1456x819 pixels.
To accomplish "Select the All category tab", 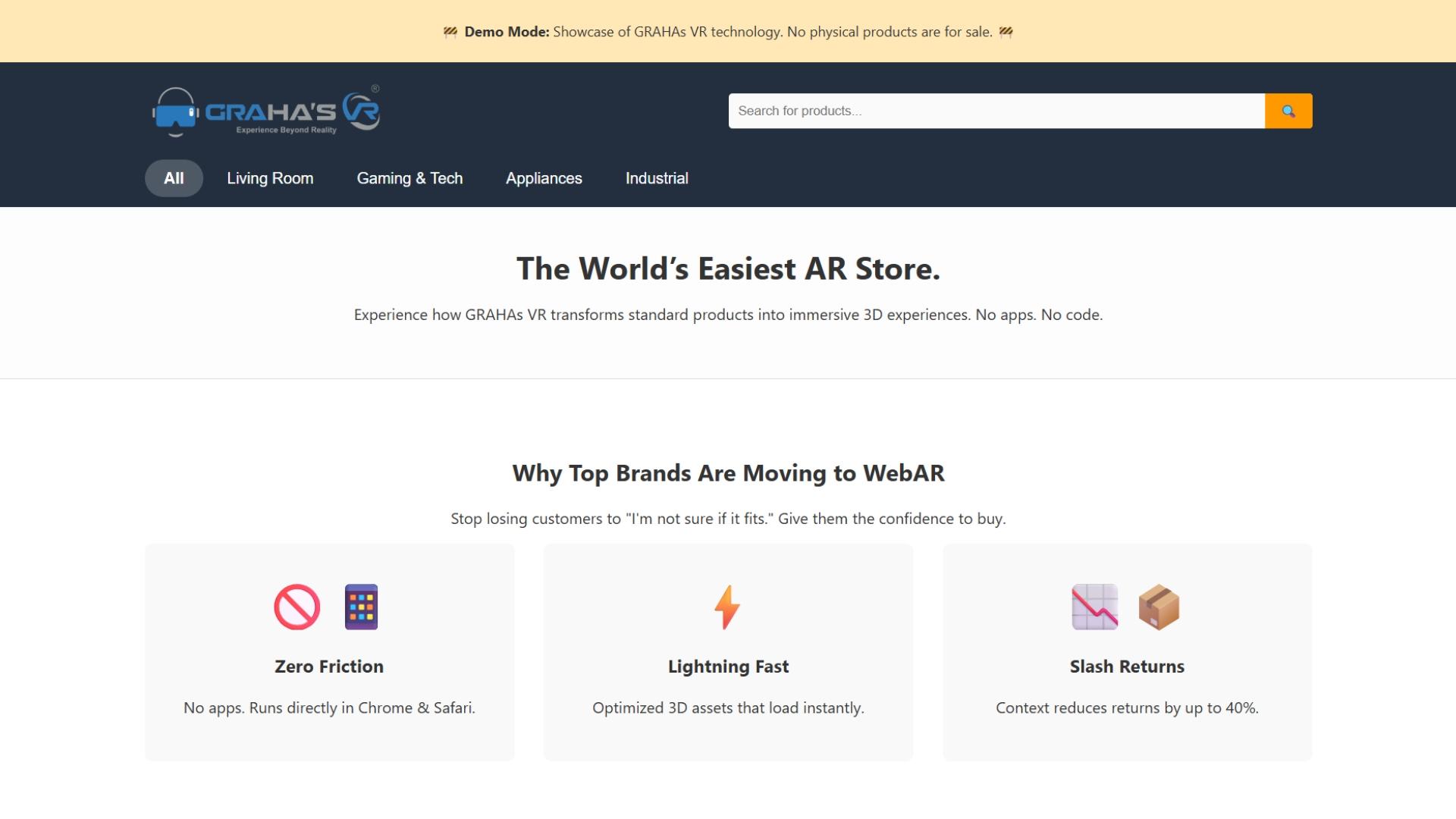I will [x=174, y=178].
